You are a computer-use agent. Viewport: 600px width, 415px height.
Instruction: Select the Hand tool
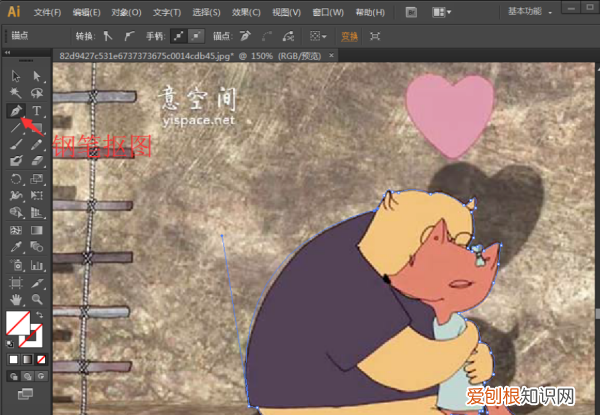(16, 298)
